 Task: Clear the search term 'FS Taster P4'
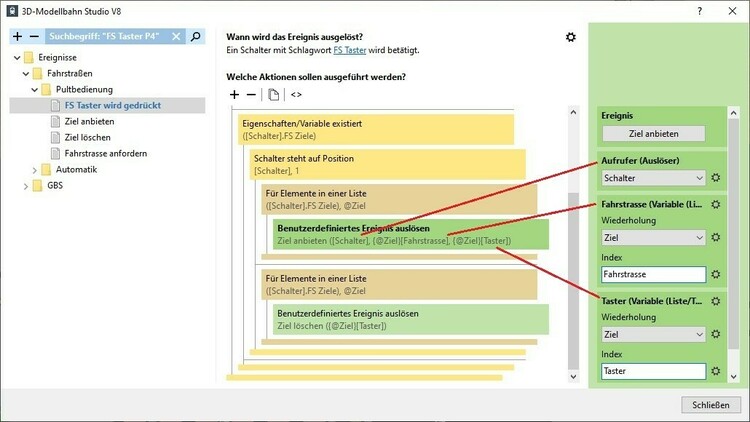point(176,36)
